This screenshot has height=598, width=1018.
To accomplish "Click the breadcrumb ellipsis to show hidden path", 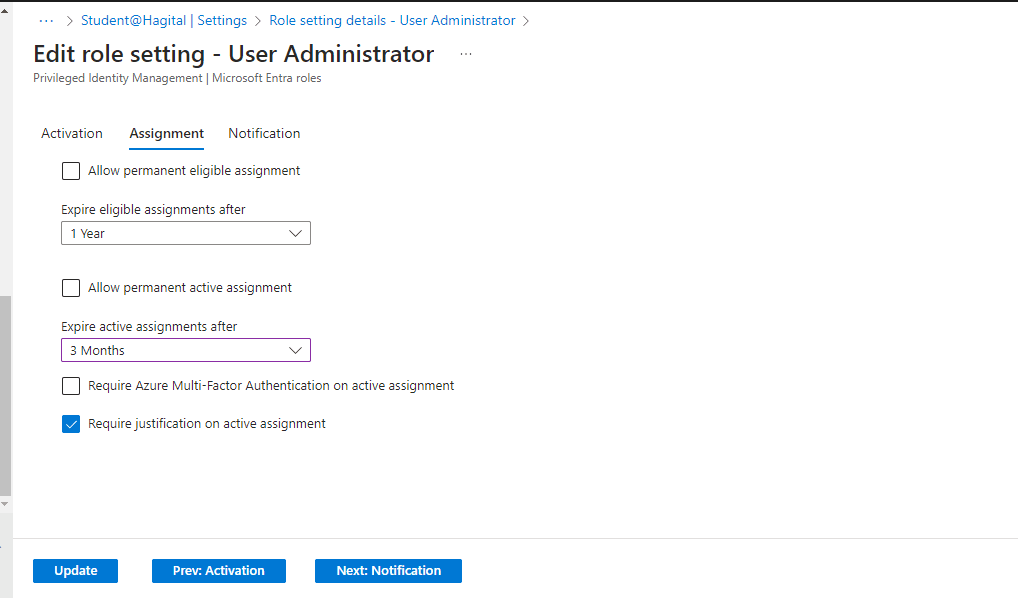I will pos(46,20).
